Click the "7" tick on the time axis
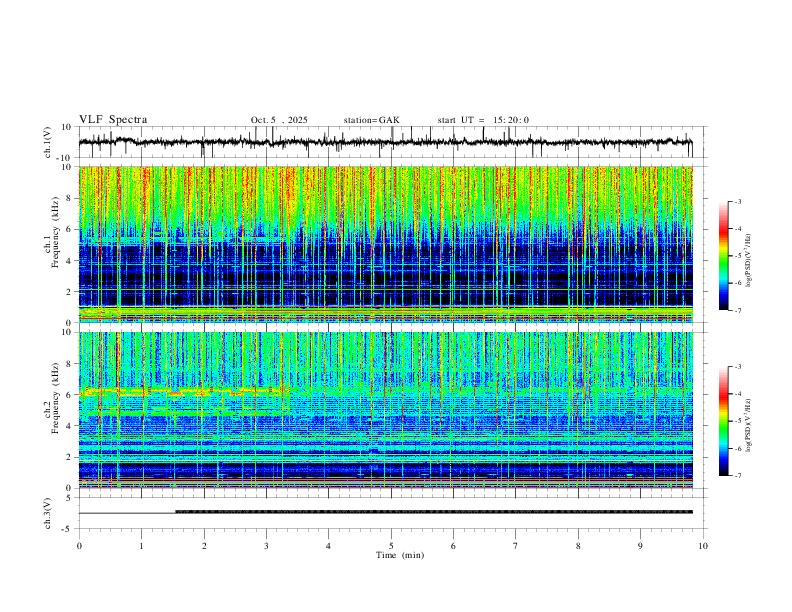The width and height of the screenshot is (792, 612). tap(516, 546)
